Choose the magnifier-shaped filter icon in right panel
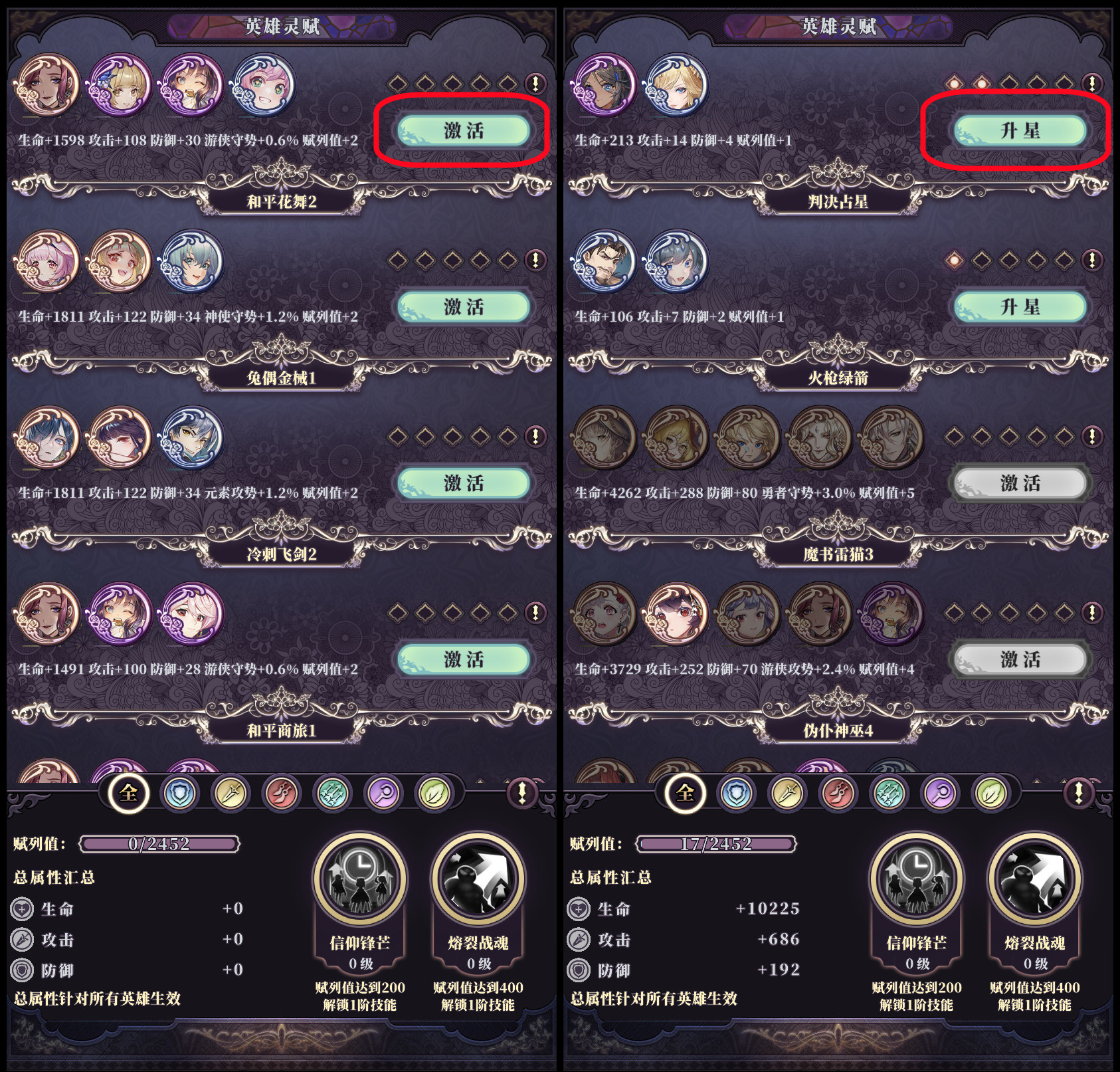Screen dimensions: 1120x1072 [939, 794]
